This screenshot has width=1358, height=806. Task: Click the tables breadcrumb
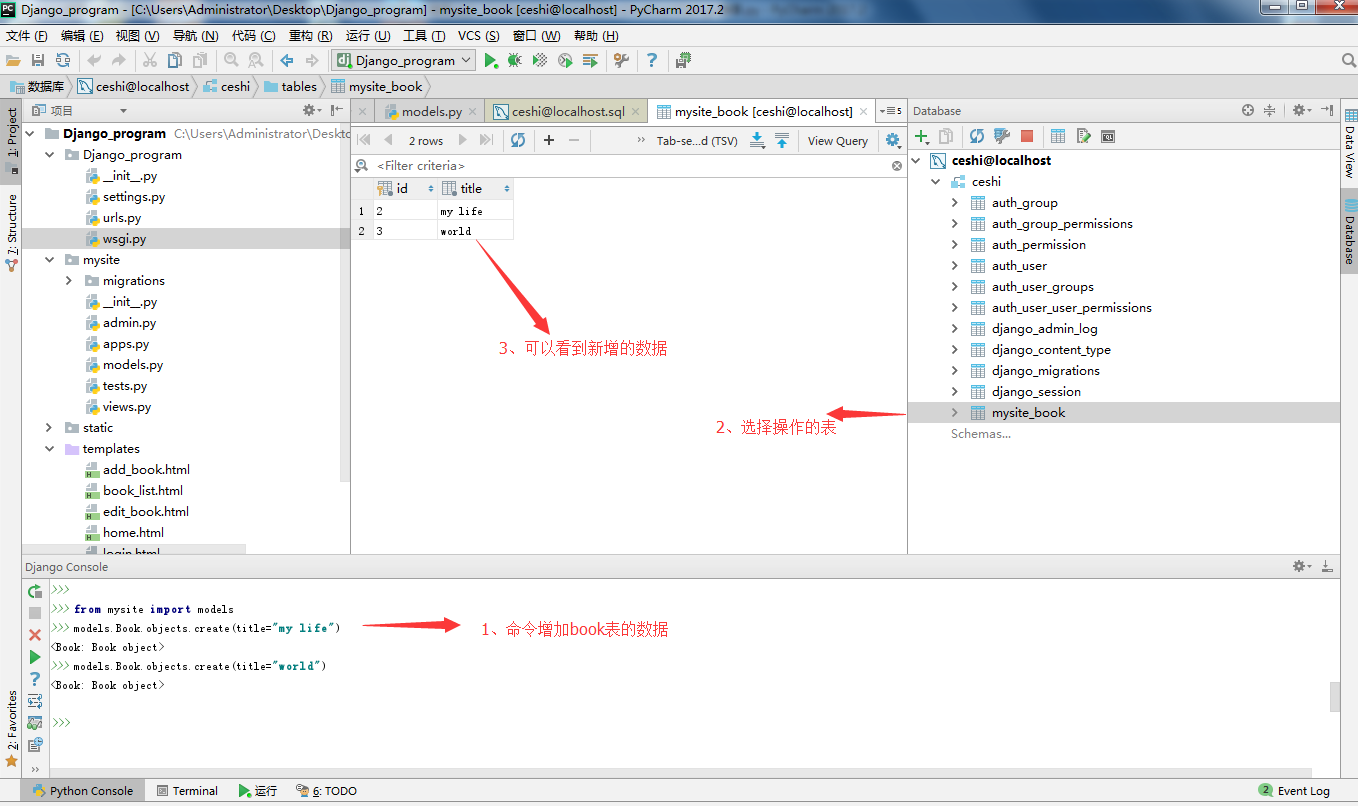[291, 87]
